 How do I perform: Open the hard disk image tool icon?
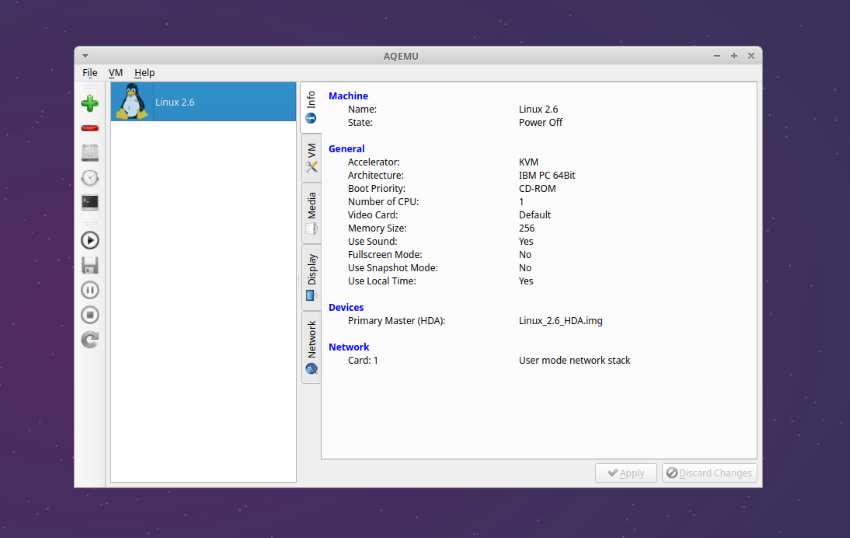[90, 153]
